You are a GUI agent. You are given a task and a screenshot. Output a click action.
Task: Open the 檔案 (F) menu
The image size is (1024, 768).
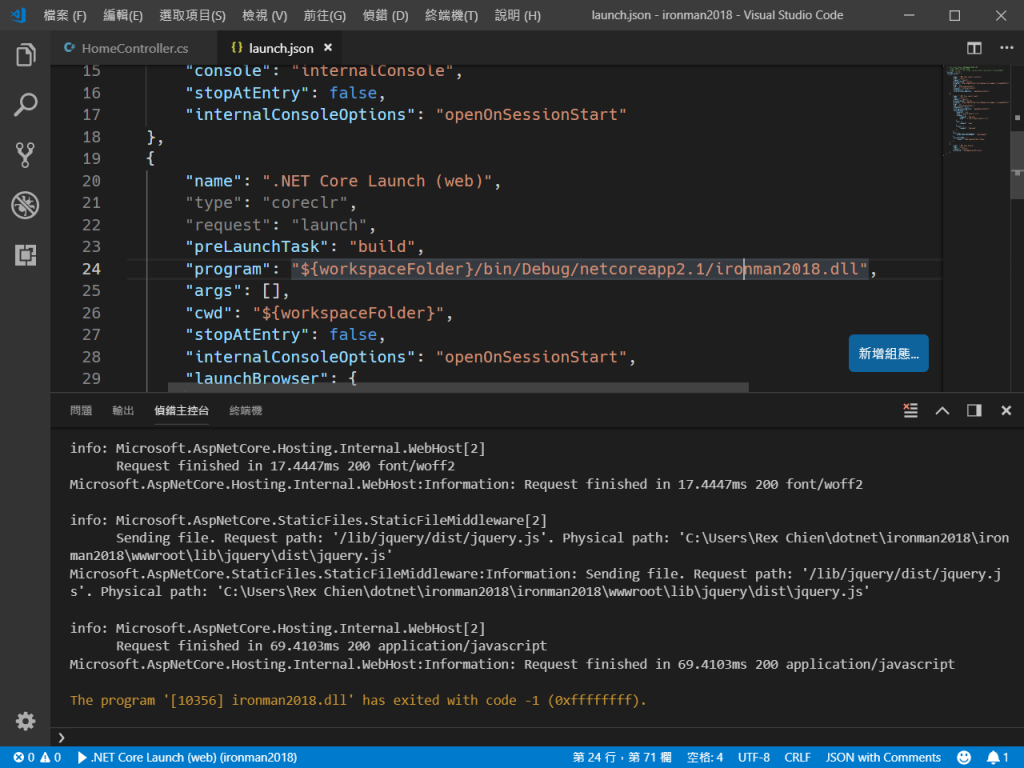coord(65,15)
